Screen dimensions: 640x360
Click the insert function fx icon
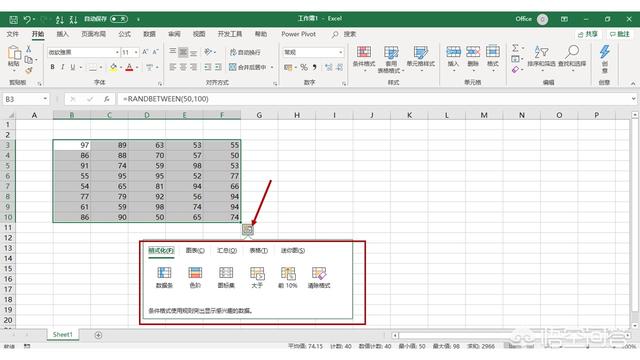pyautogui.click(x=107, y=99)
